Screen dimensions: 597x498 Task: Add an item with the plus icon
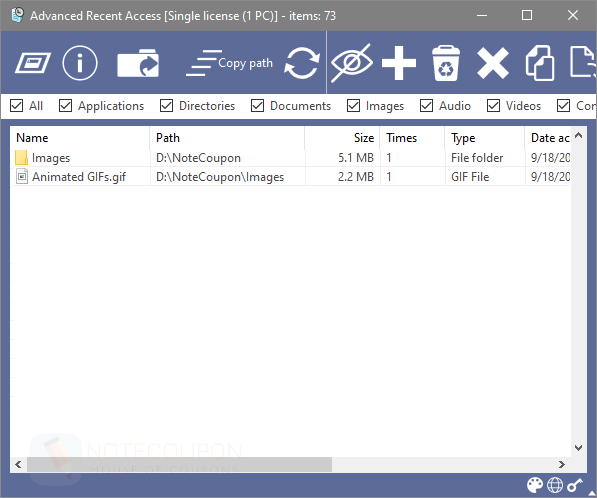[x=399, y=63]
